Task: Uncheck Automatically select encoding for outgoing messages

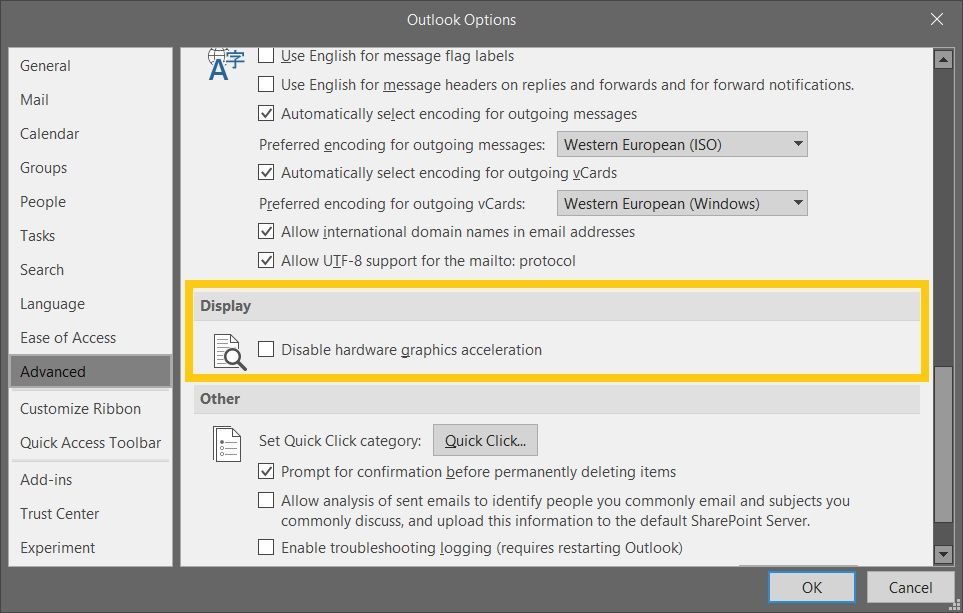Action: [266, 113]
